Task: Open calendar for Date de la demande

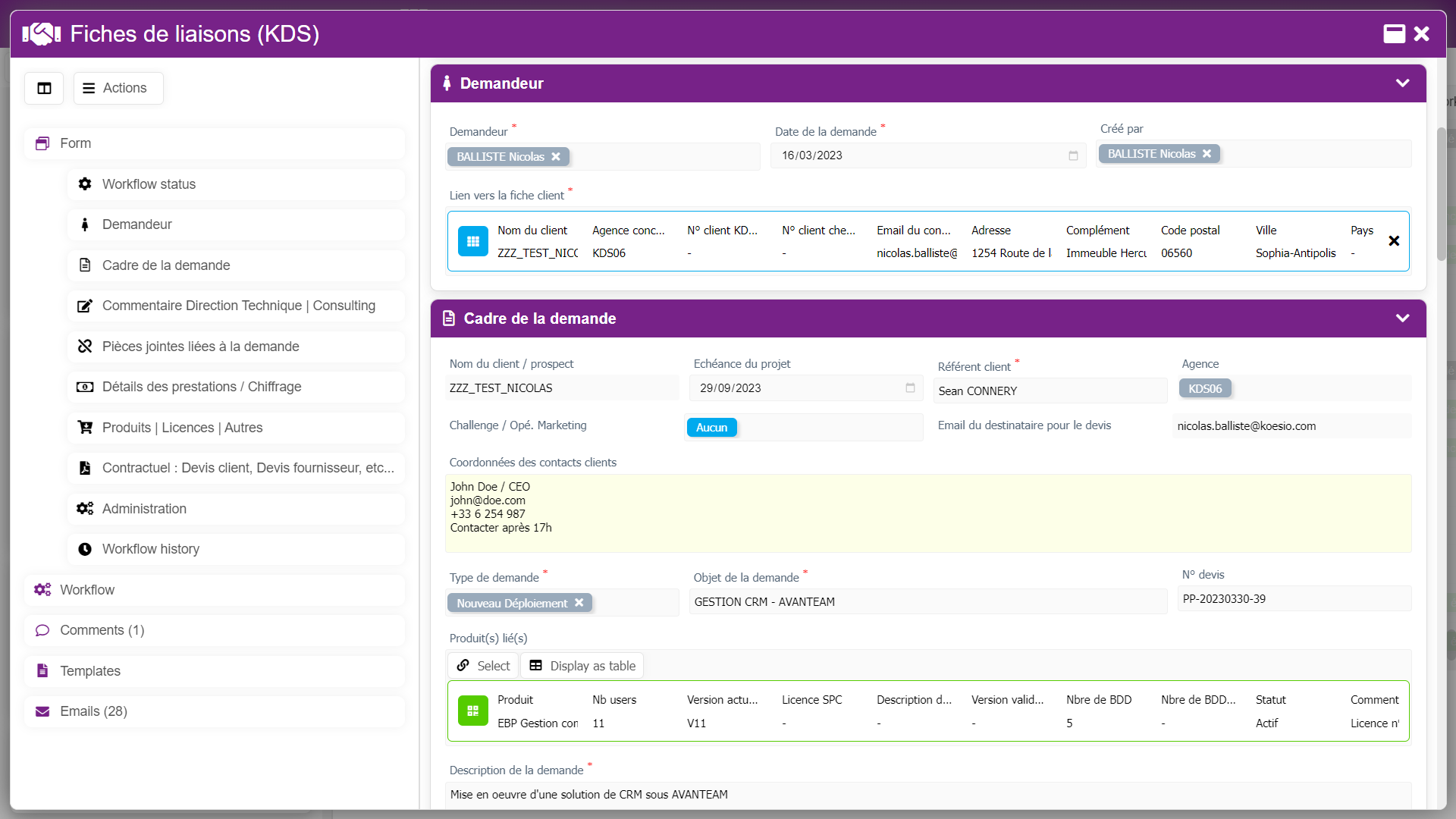Action: coord(1073,155)
